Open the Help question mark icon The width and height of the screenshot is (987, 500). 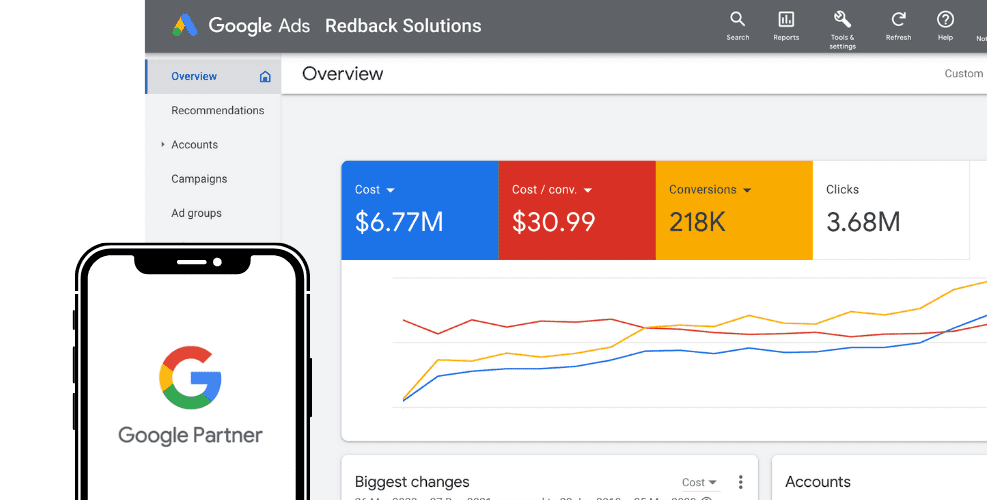click(x=945, y=19)
